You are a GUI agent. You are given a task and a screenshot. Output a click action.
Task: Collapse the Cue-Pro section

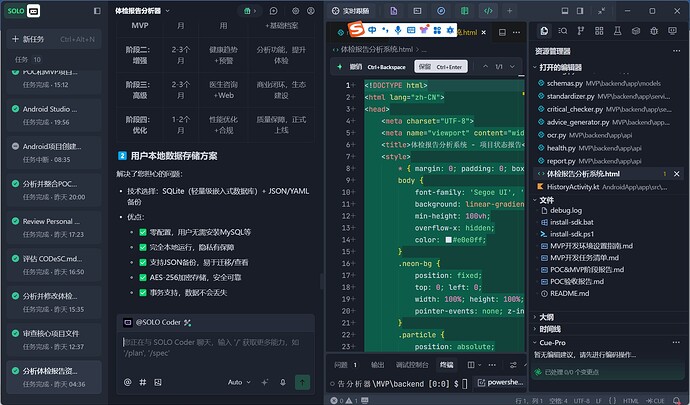pos(549,342)
